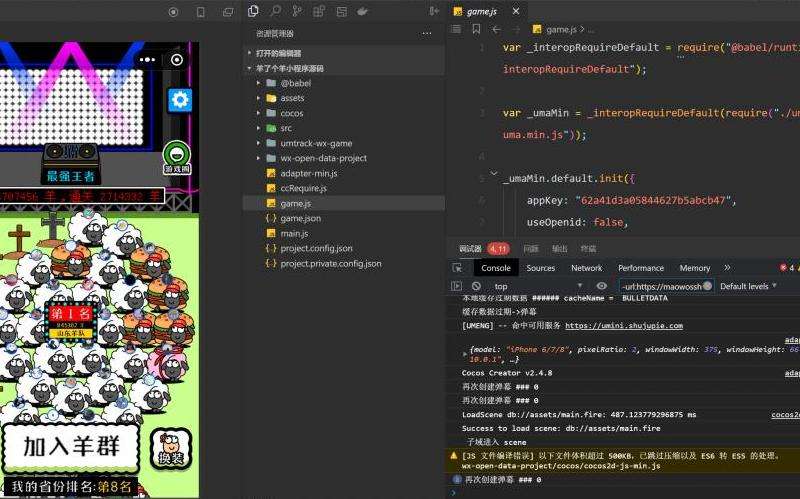This screenshot has height=499, width=800.
Task: Switch to the Memory tab
Action: pos(694,268)
